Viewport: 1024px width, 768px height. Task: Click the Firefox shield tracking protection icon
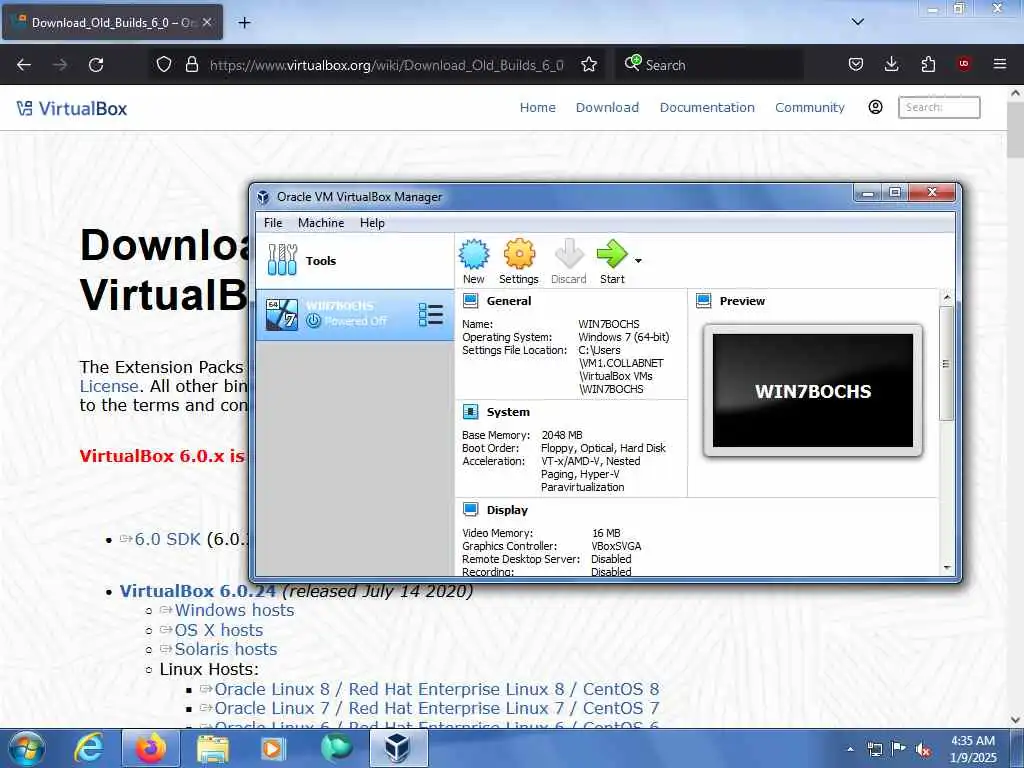coord(164,65)
